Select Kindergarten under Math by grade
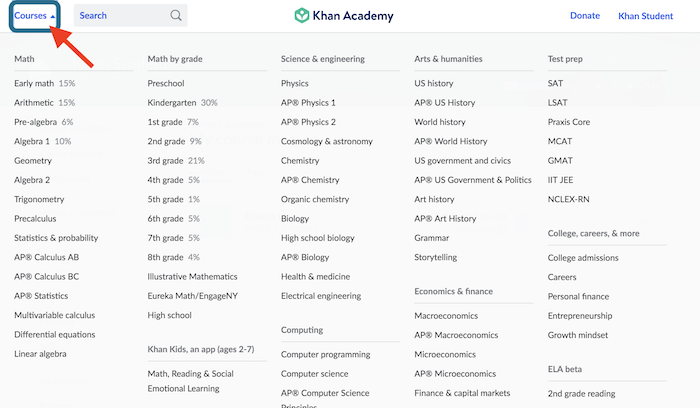 172,103
